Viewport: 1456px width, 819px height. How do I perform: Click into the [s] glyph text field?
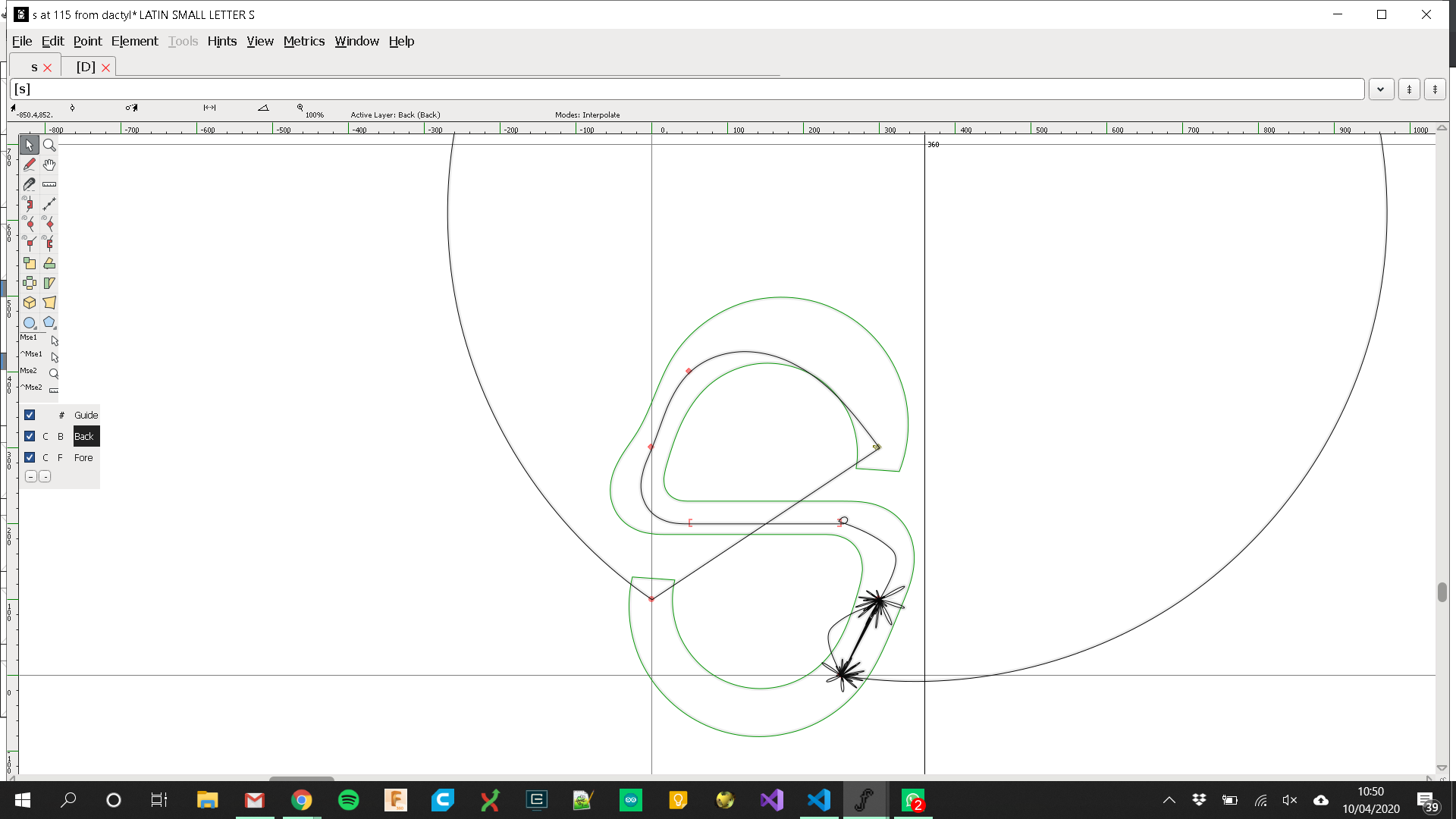(687, 89)
